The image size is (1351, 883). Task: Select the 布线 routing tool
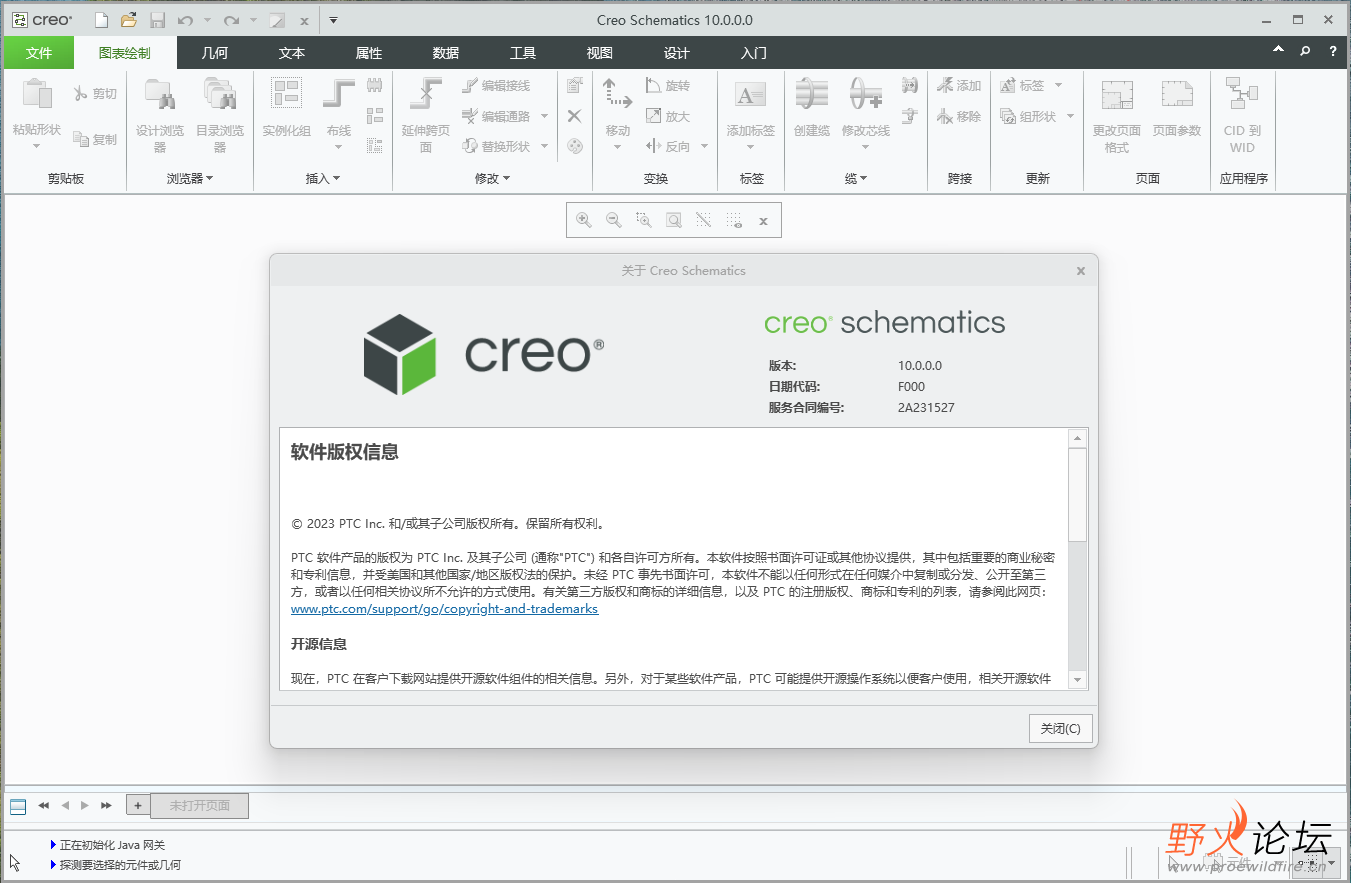339,94
